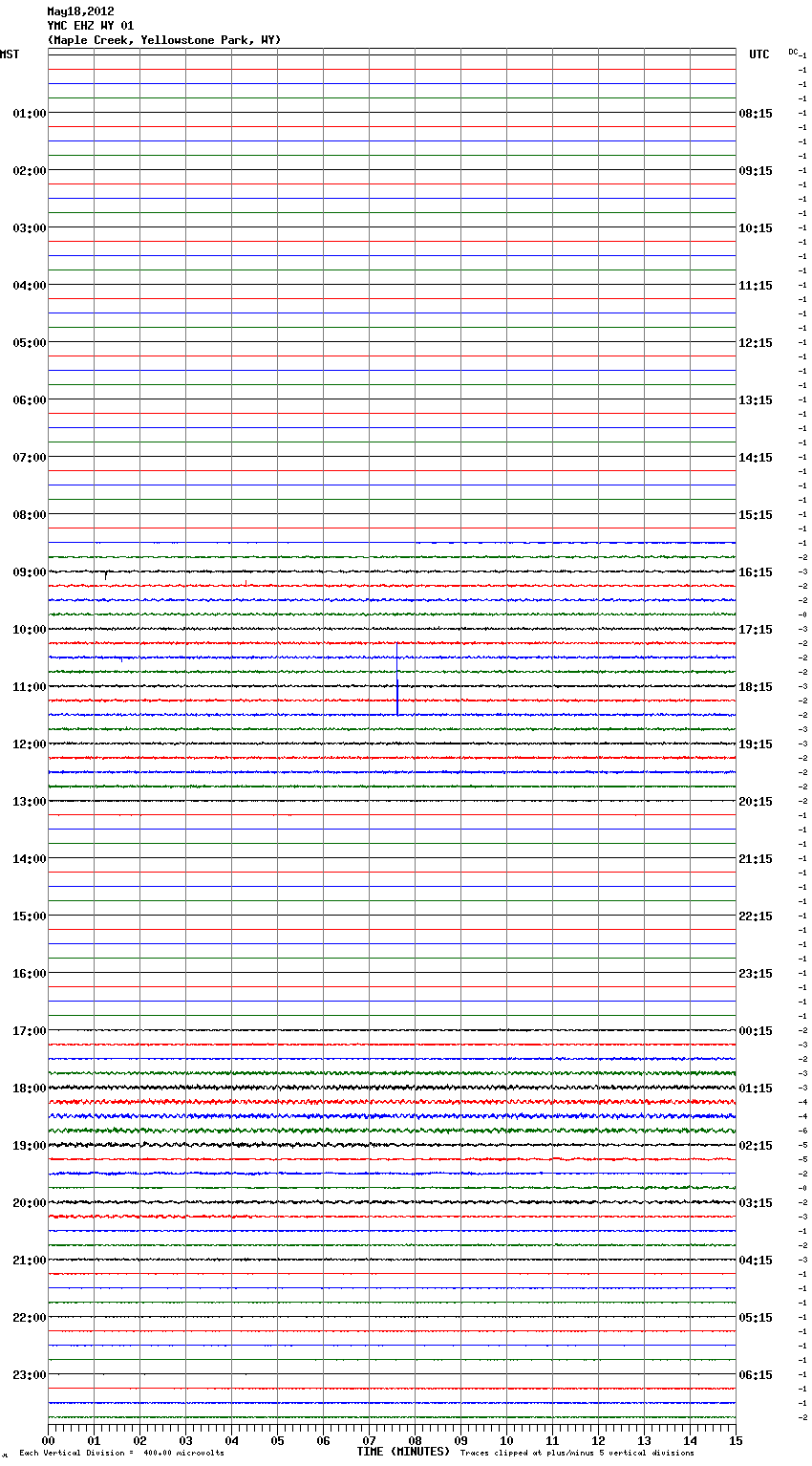Select the 10:00 MST time label
Screen dimensions: 812x1466
pyautogui.click(x=30, y=630)
